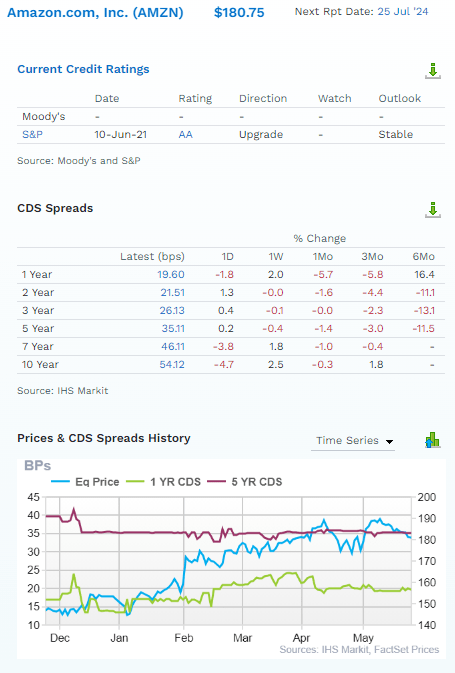Click the Rating column header
Image resolution: width=455 pixels, height=673 pixels.
[x=195, y=98]
